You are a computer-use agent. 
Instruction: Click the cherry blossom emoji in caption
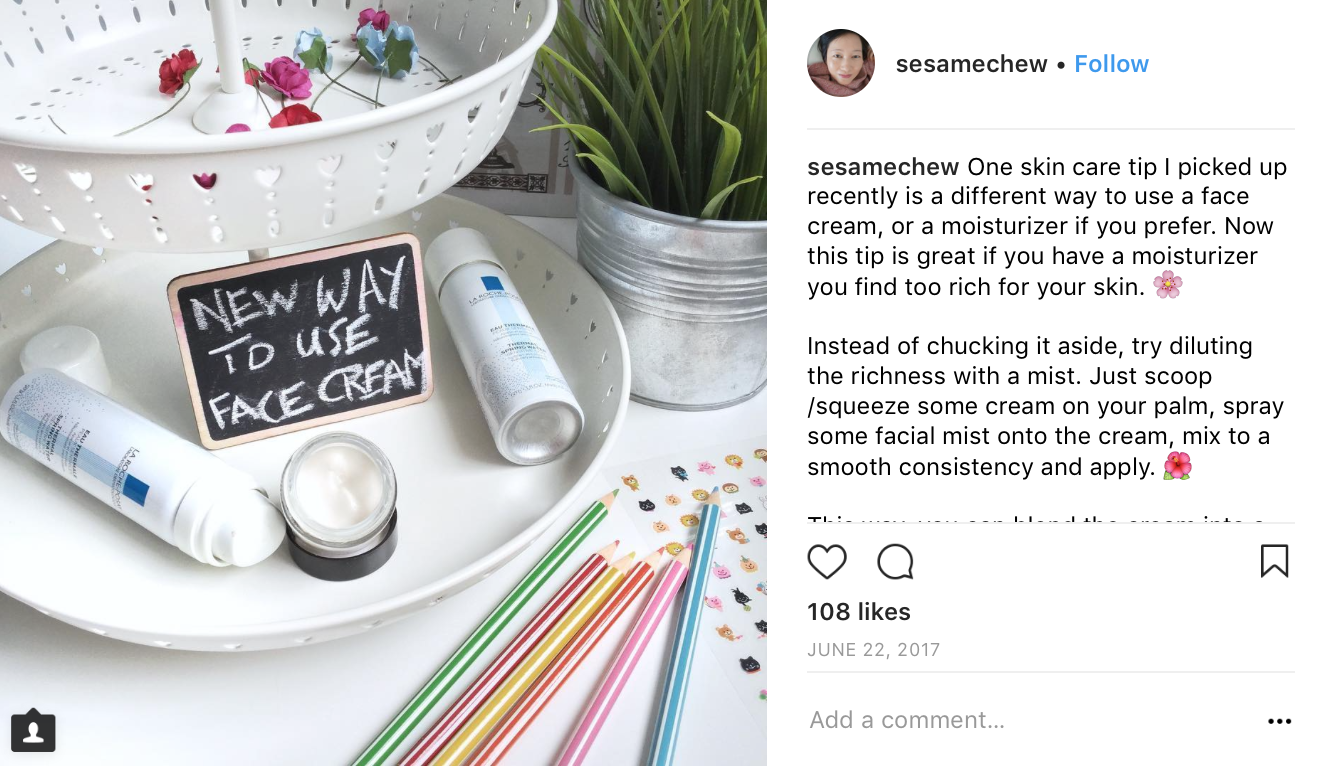tap(1167, 286)
